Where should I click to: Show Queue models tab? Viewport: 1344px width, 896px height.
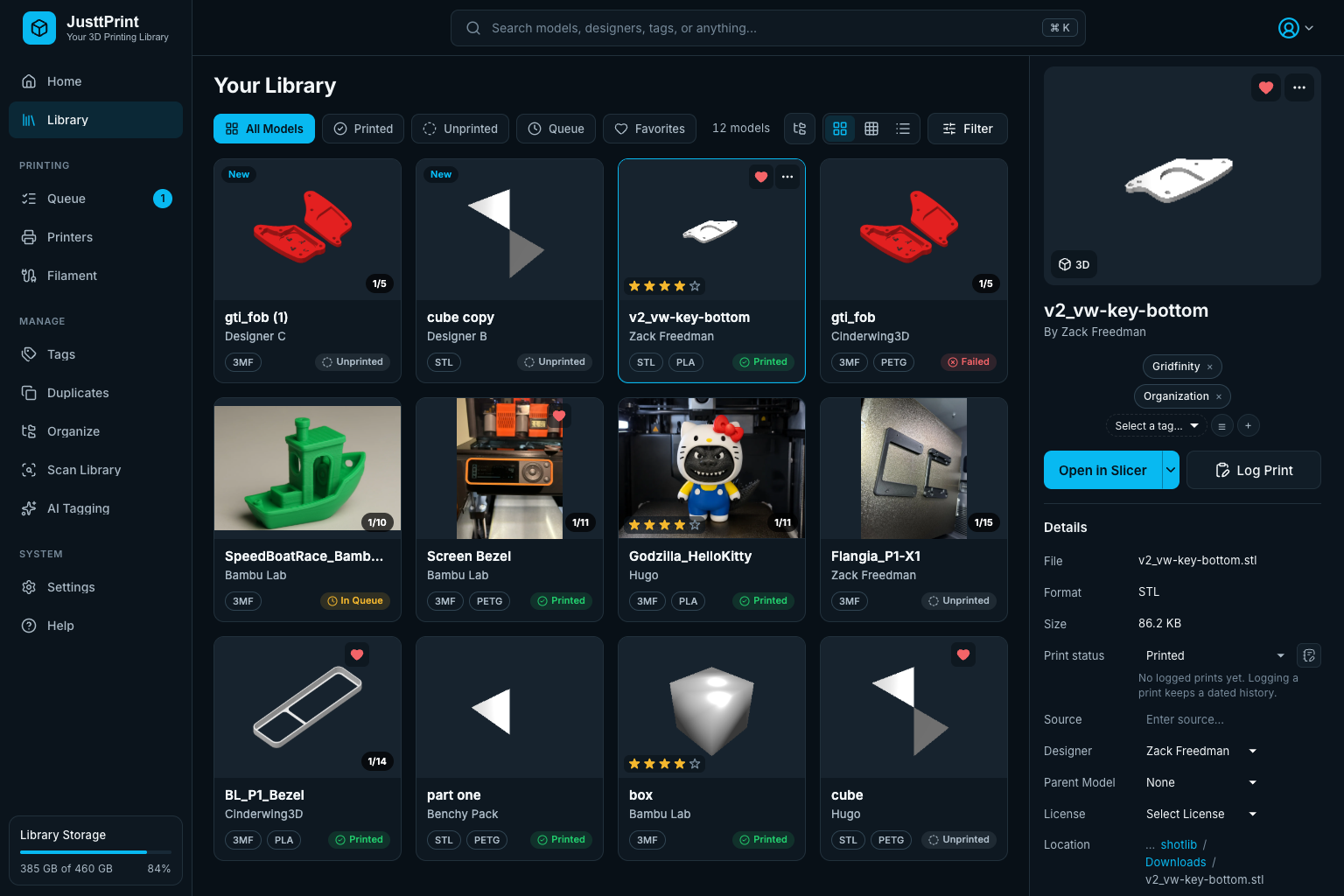coord(556,129)
